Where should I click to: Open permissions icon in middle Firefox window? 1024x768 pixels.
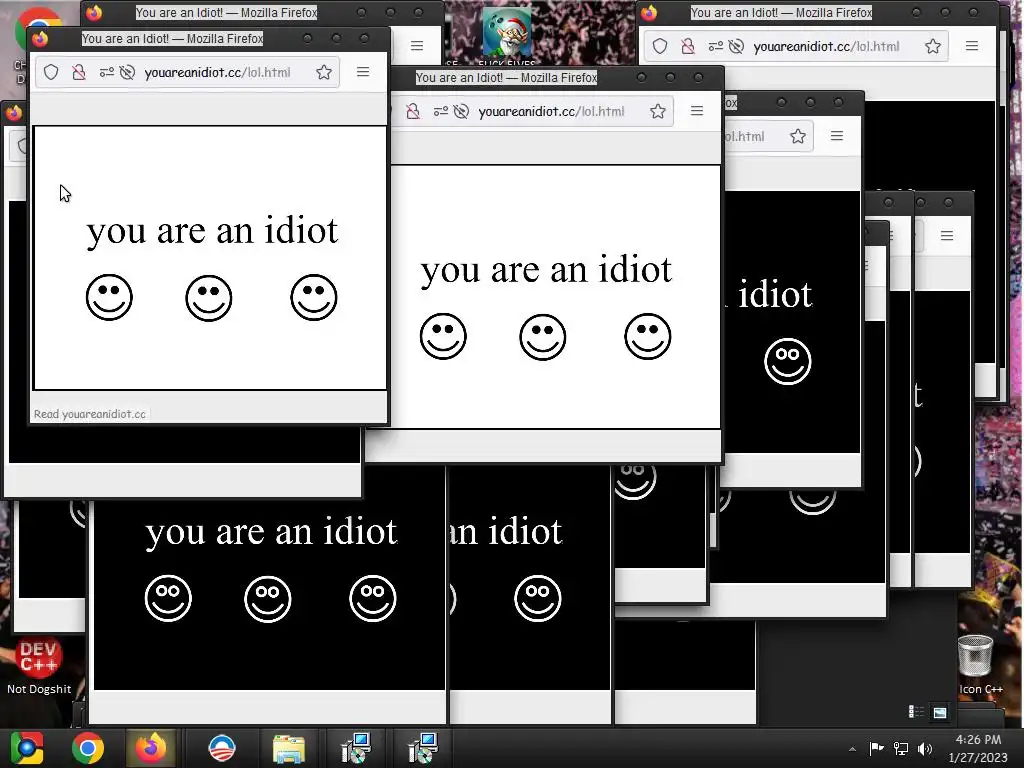click(x=441, y=112)
